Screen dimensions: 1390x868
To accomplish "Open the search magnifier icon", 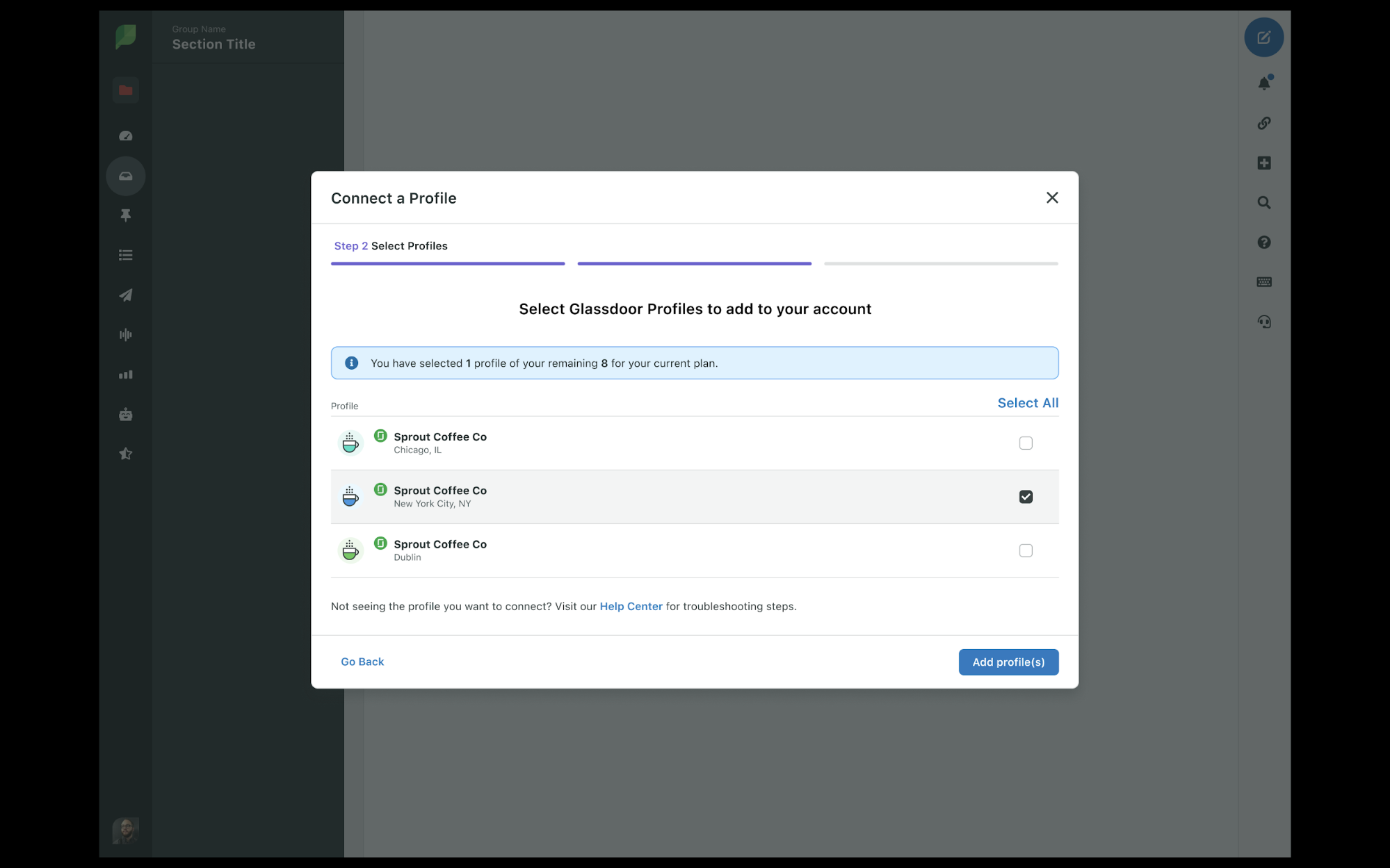I will pyautogui.click(x=1263, y=203).
